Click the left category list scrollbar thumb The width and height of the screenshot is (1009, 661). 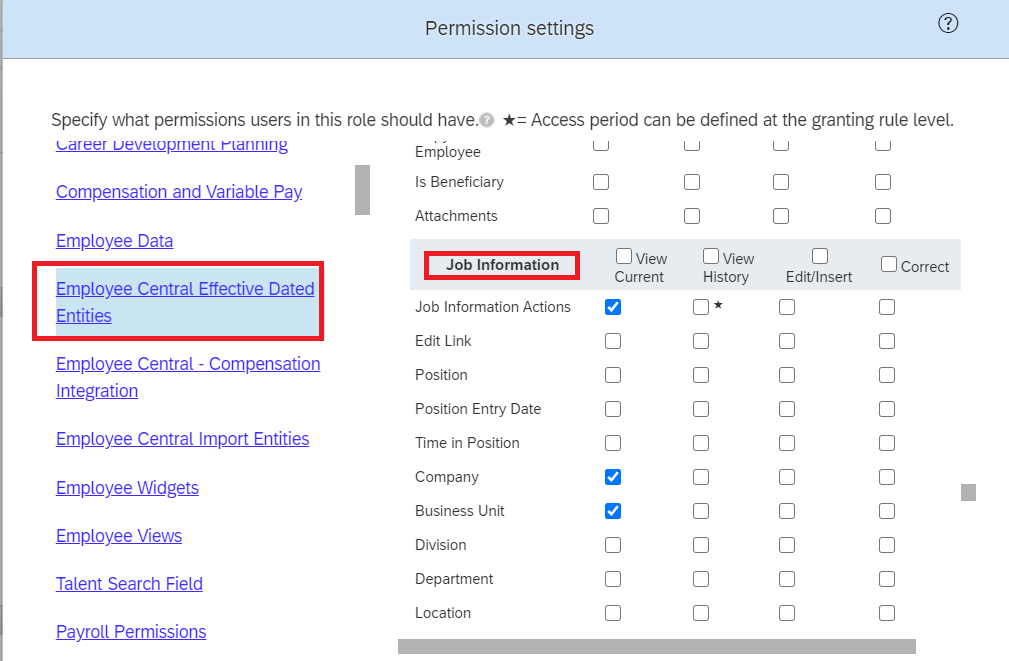pos(362,190)
